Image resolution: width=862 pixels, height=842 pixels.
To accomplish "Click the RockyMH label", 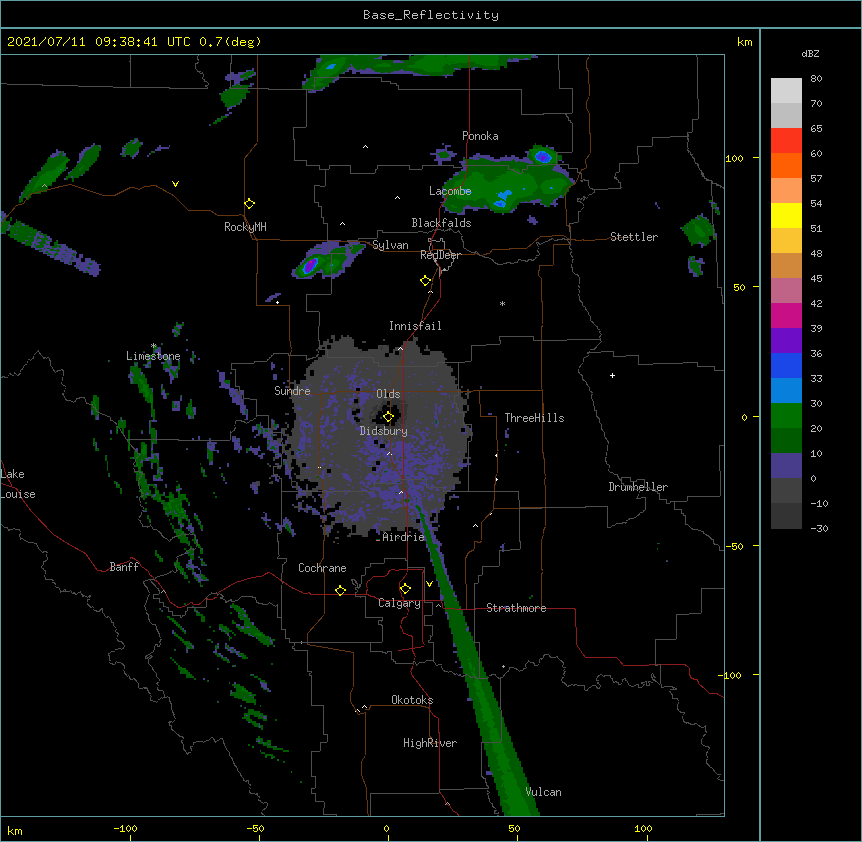I will [245, 227].
